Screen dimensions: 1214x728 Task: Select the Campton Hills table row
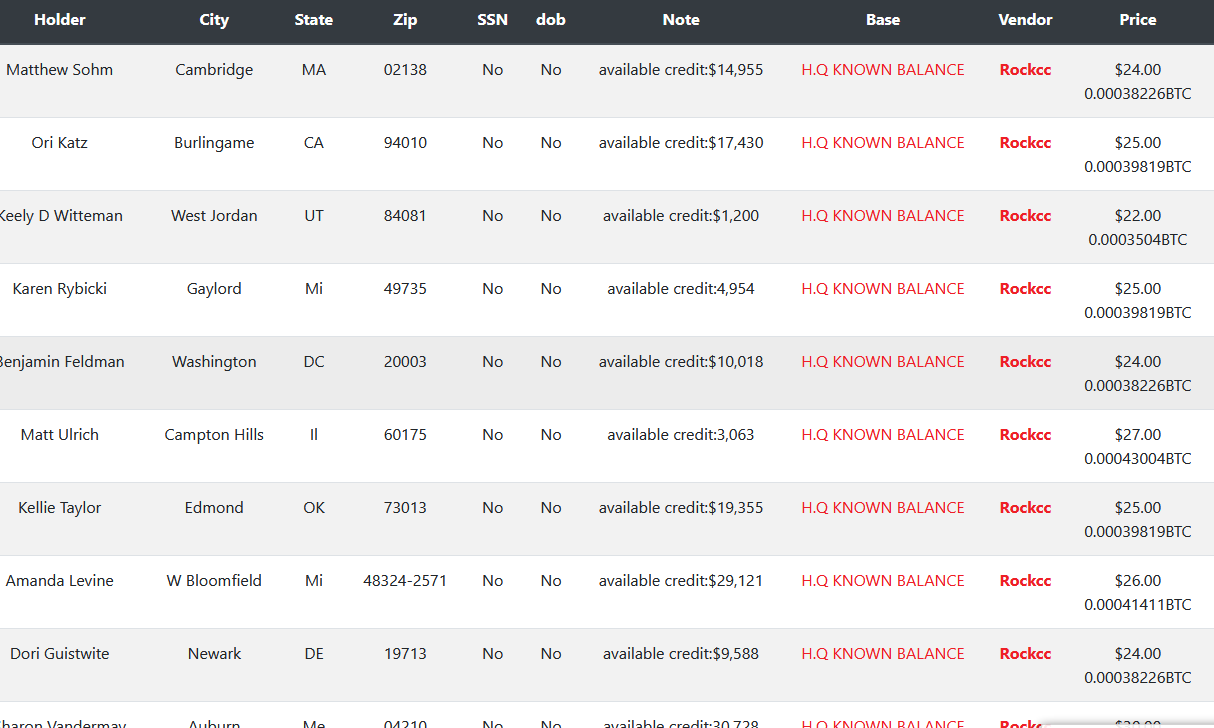click(x=607, y=446)
